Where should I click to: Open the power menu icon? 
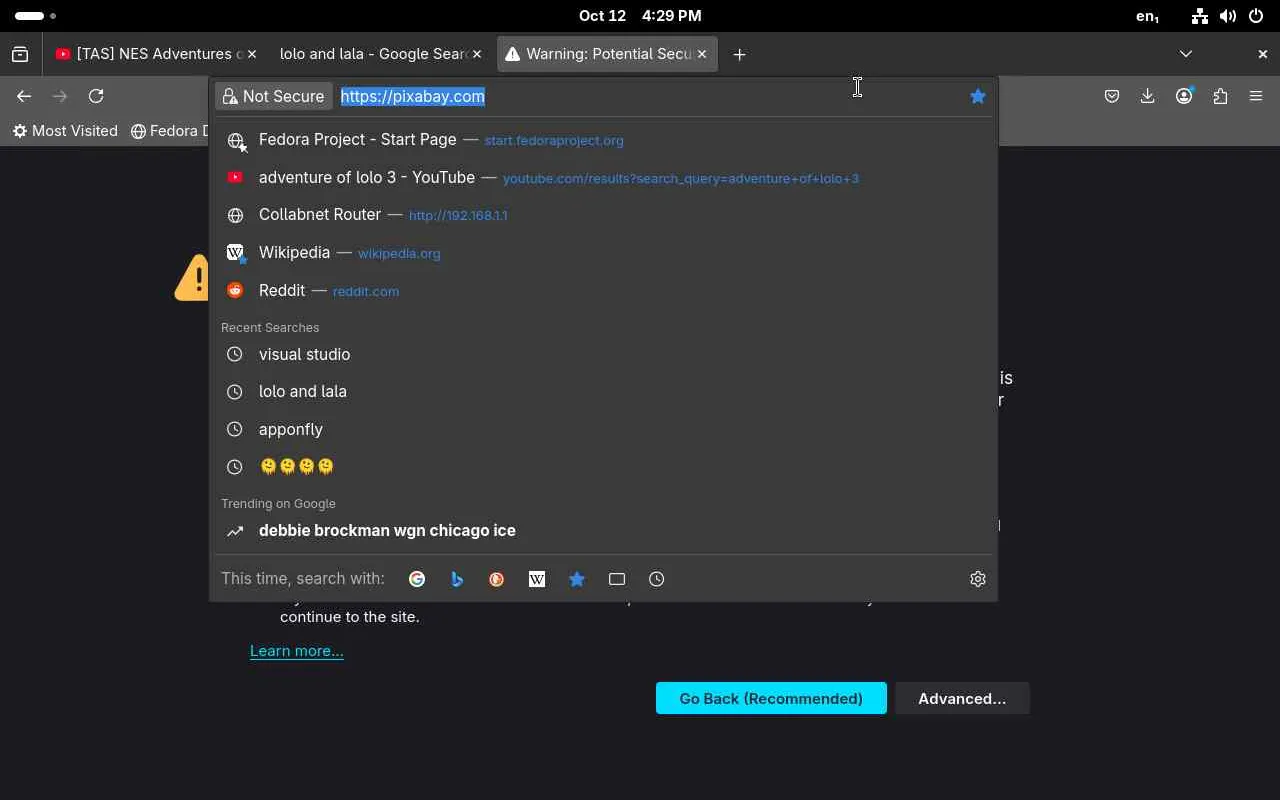coord(1256,16)
